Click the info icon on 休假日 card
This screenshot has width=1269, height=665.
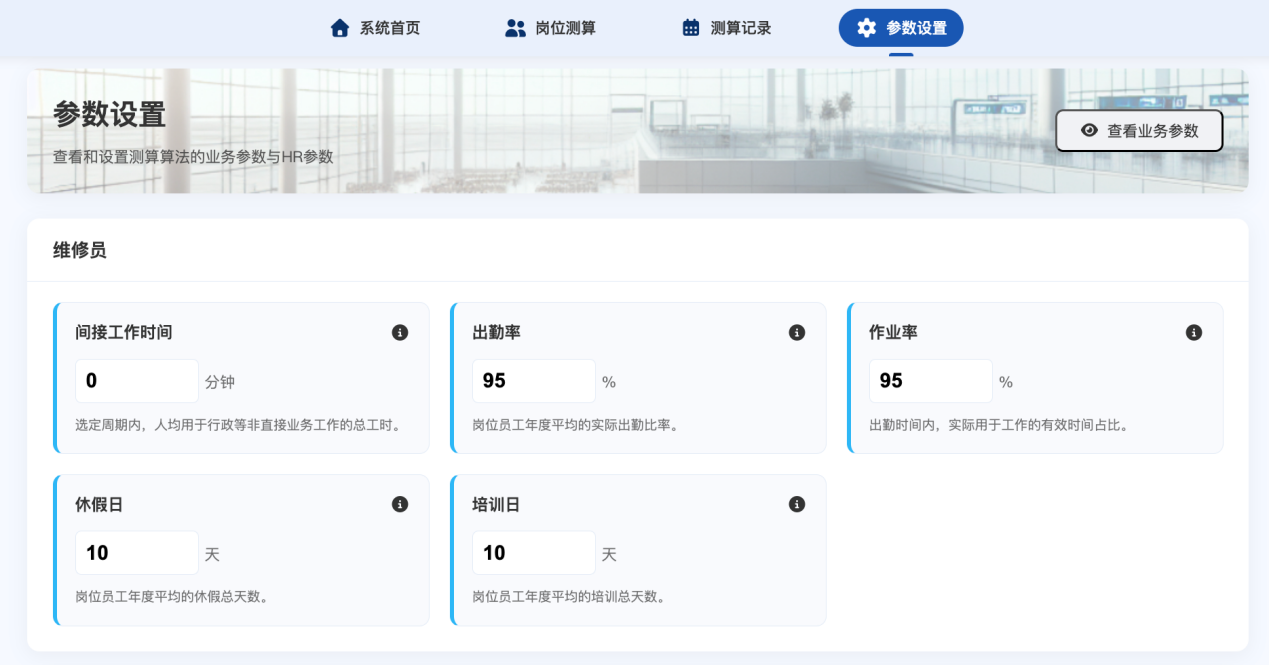tap(400, 505)
